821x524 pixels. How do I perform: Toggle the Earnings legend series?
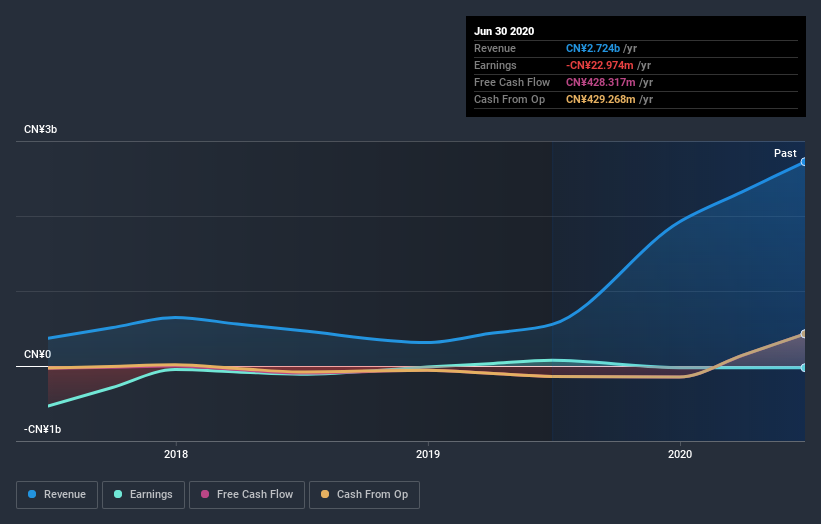[x=143, y=495]
